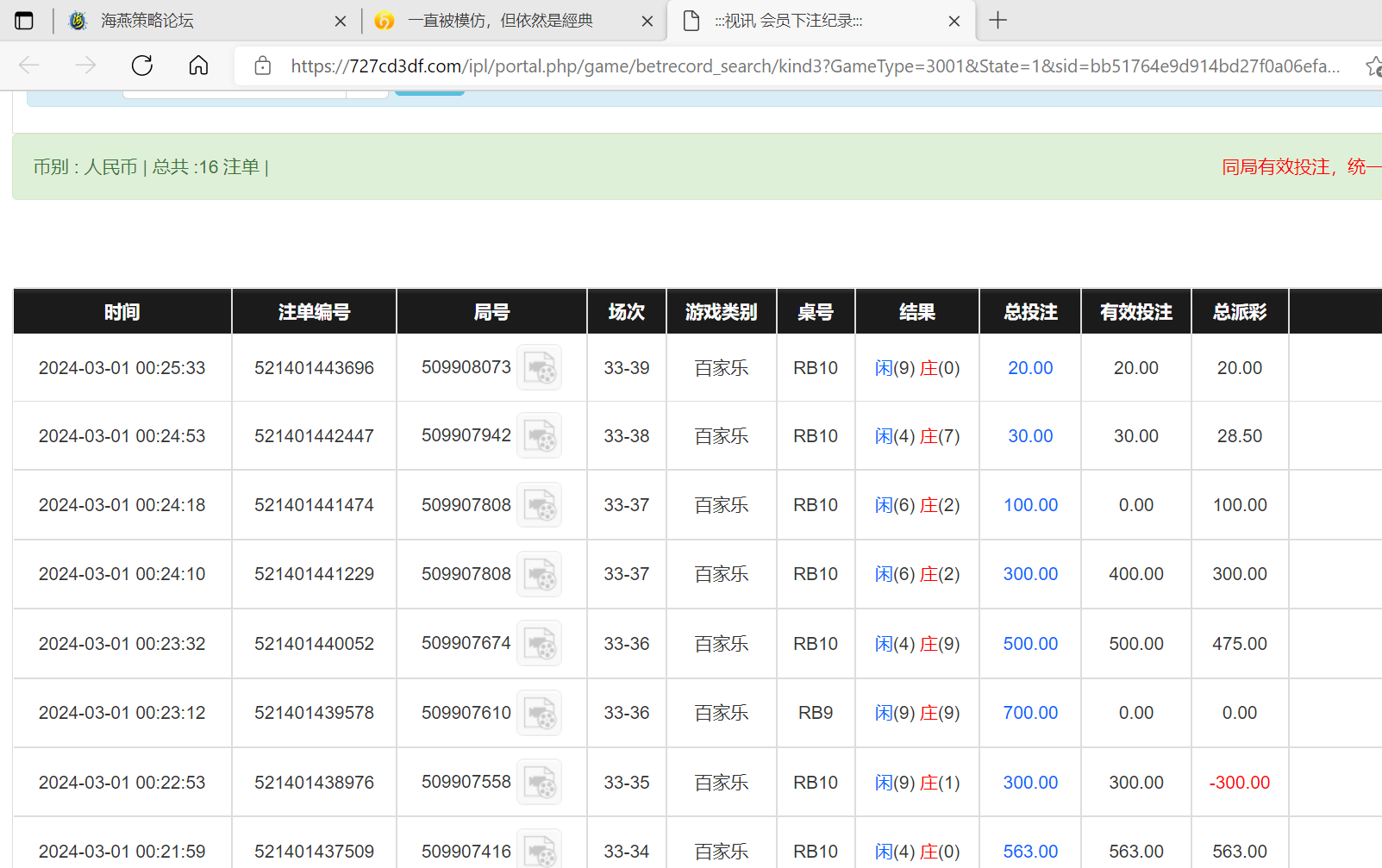Open the tab actions menu icon

click(x=24, y=21)
